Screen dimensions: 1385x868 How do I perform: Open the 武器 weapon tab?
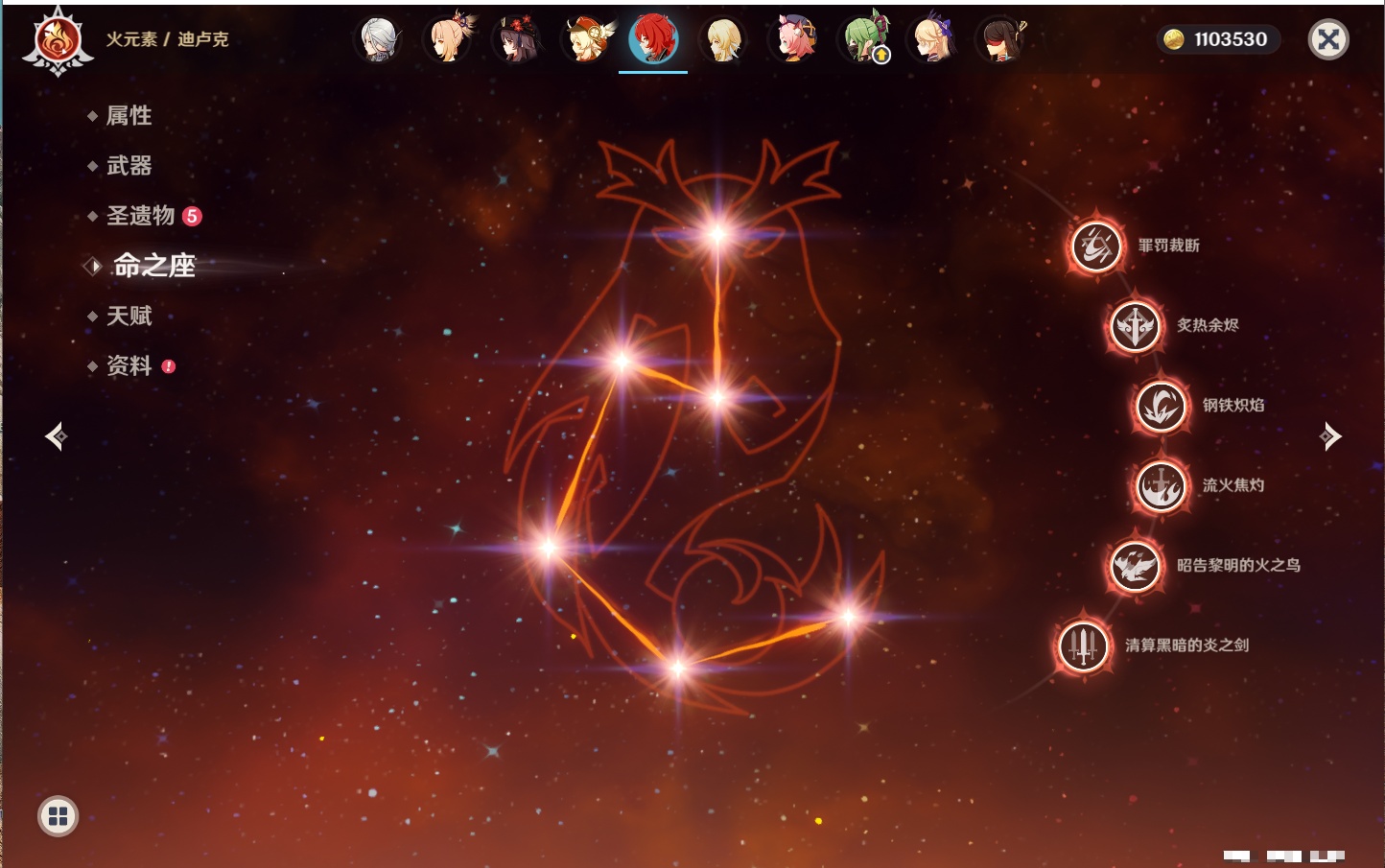[129, 166]
